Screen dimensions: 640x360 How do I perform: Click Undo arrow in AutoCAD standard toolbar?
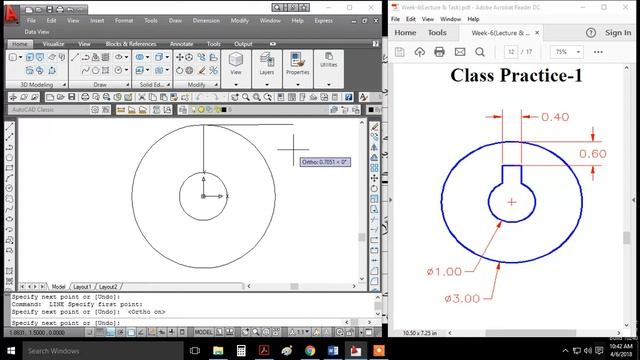click(x=199, y=97)
